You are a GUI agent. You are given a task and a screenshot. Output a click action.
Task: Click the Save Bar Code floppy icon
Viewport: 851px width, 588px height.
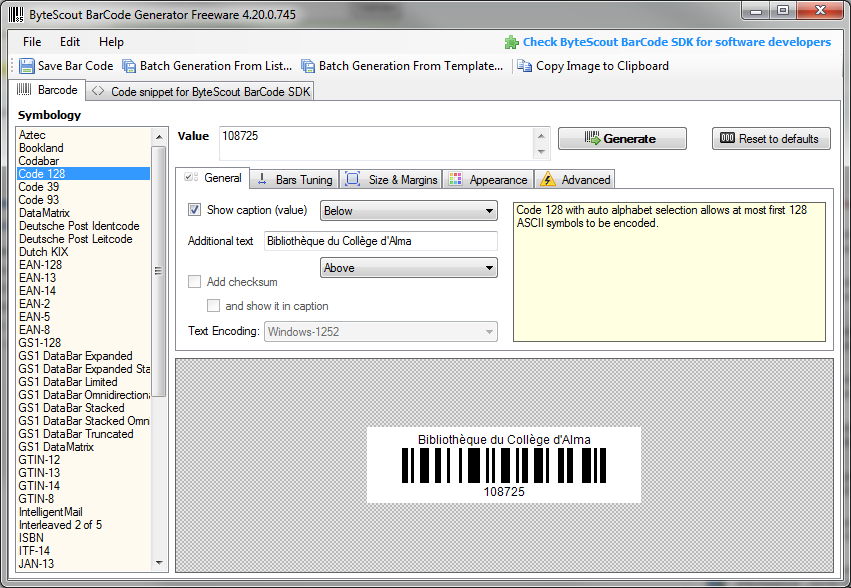(x=27, y=66)
